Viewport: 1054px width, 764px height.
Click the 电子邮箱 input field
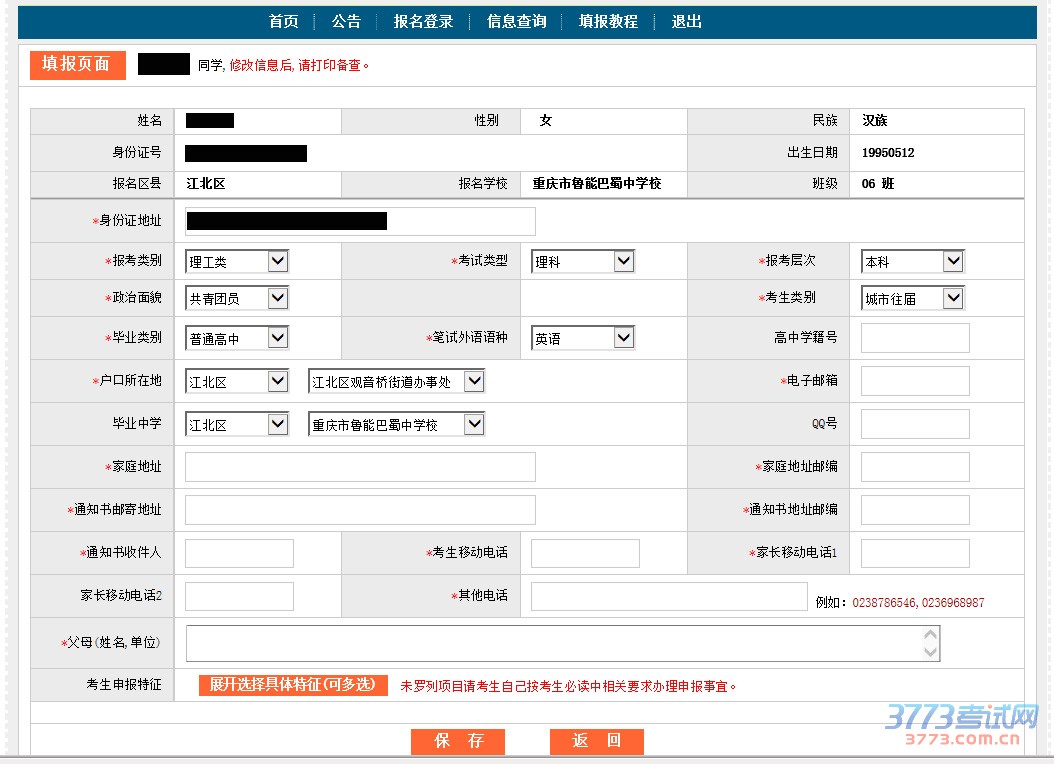click(915, 381)
